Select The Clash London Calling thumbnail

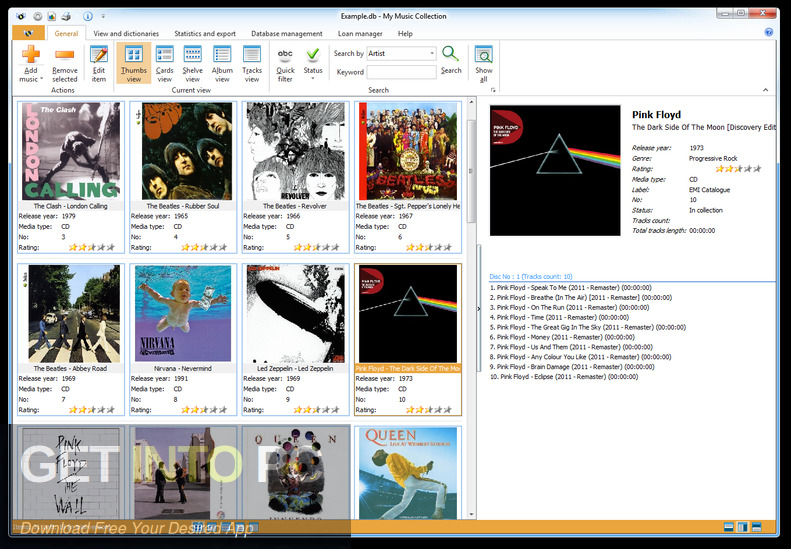pos(71,150)
